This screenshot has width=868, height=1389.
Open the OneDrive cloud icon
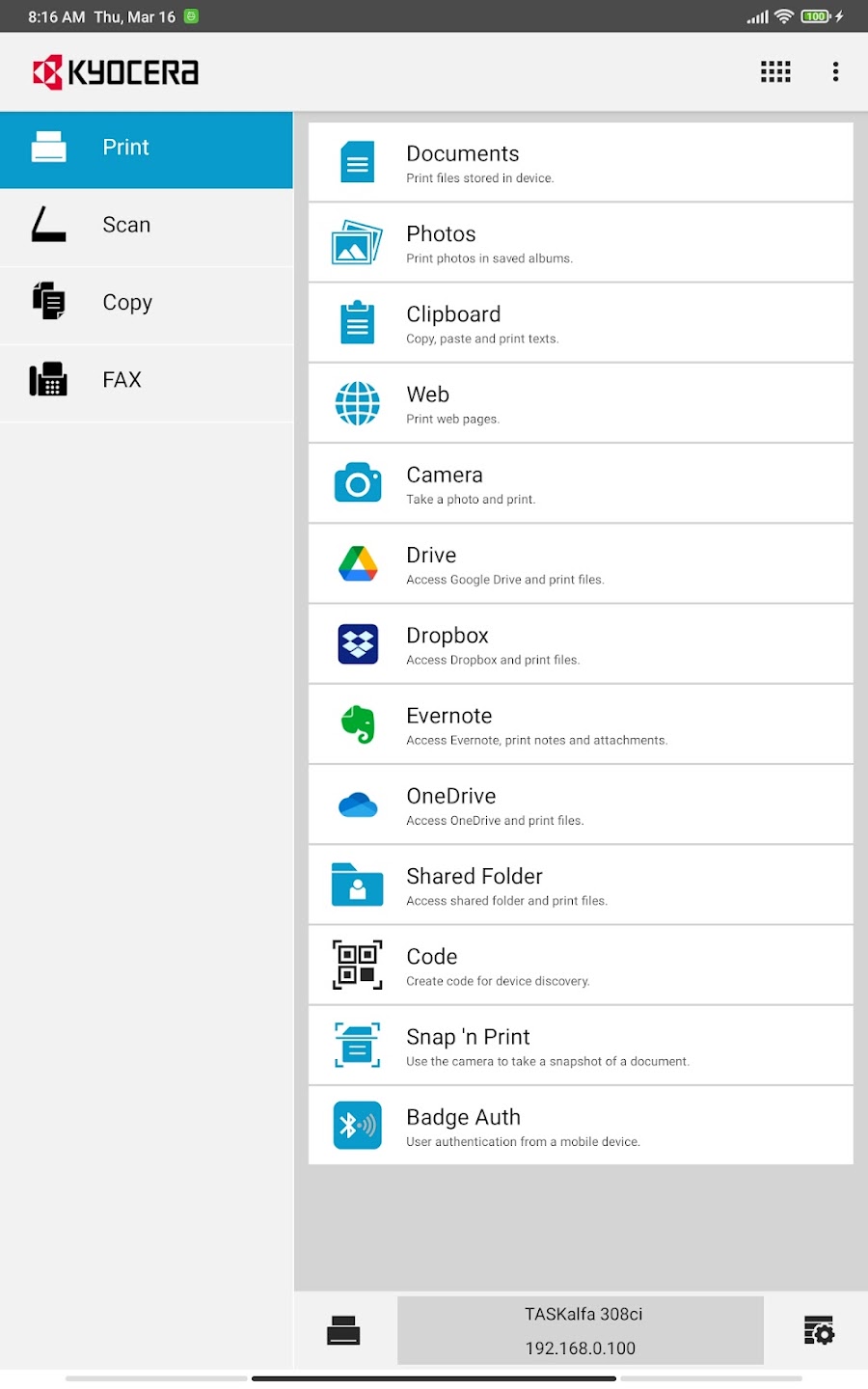pyautogui.click(x=358, y=804)
